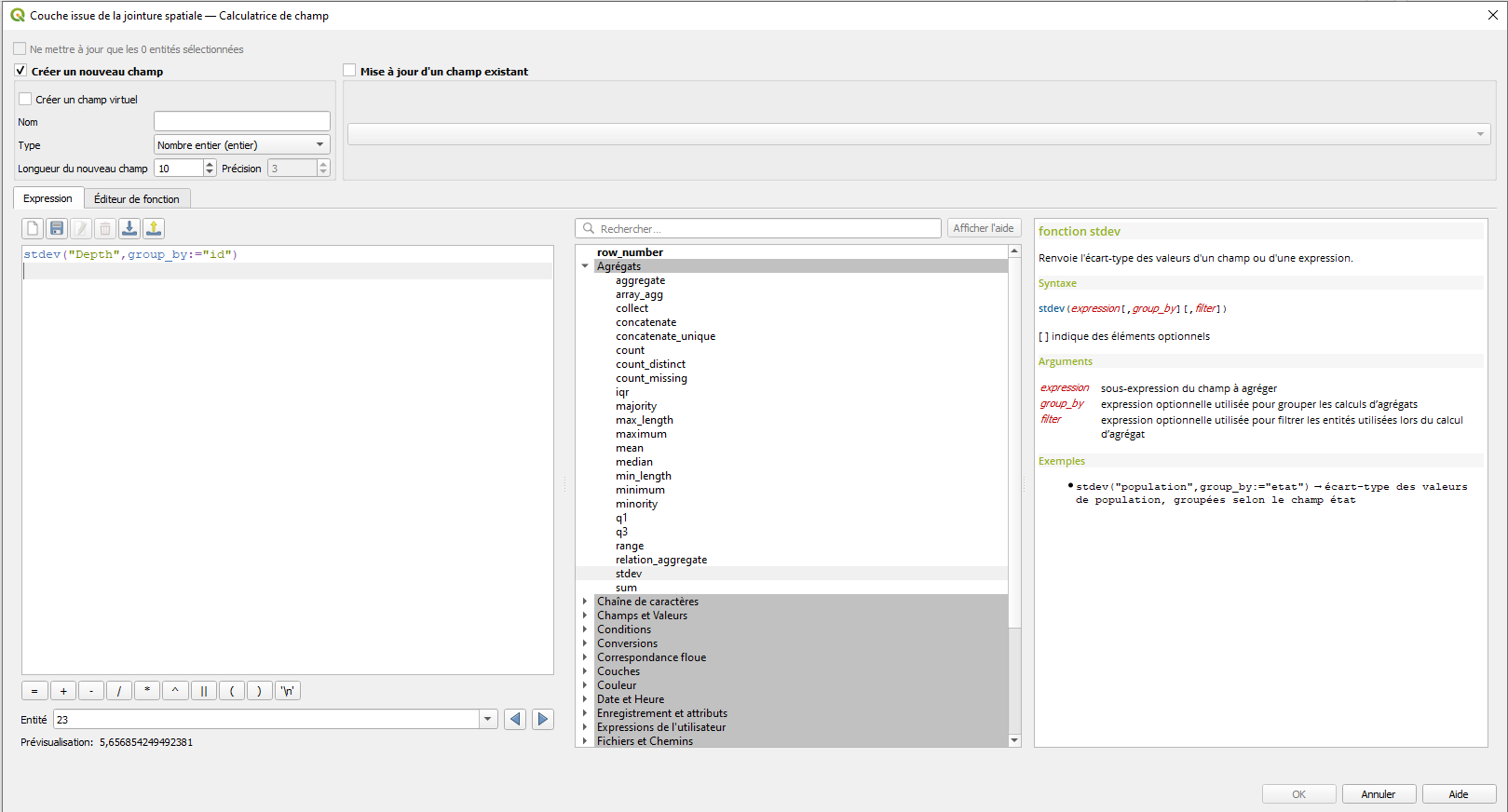This screenshot has height=812, width=1508.
Task: Insert the multiplication operator
Action: coord(147,691)
